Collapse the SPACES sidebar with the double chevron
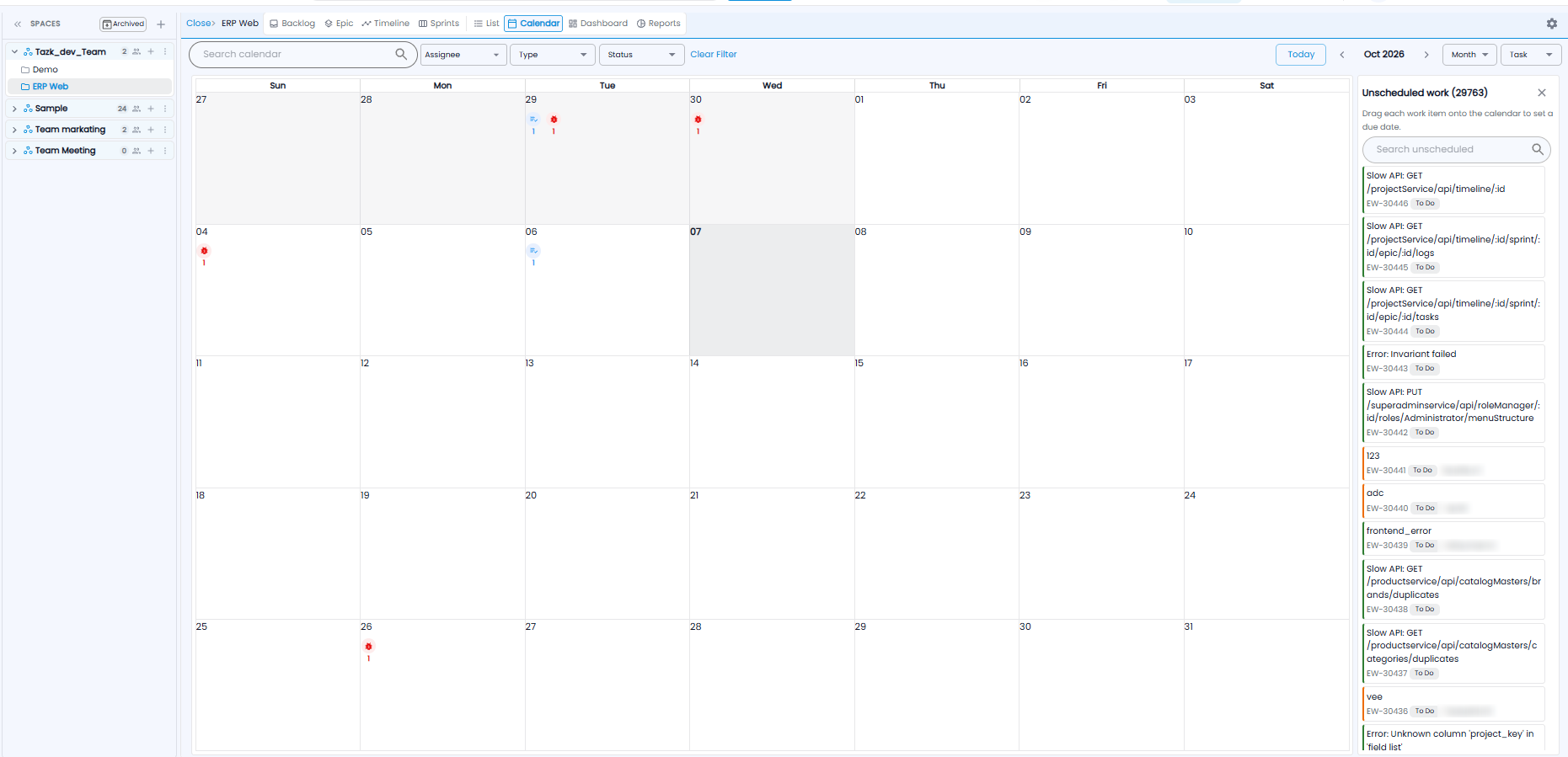The image size is (1568, 757). tap(18, 24)
